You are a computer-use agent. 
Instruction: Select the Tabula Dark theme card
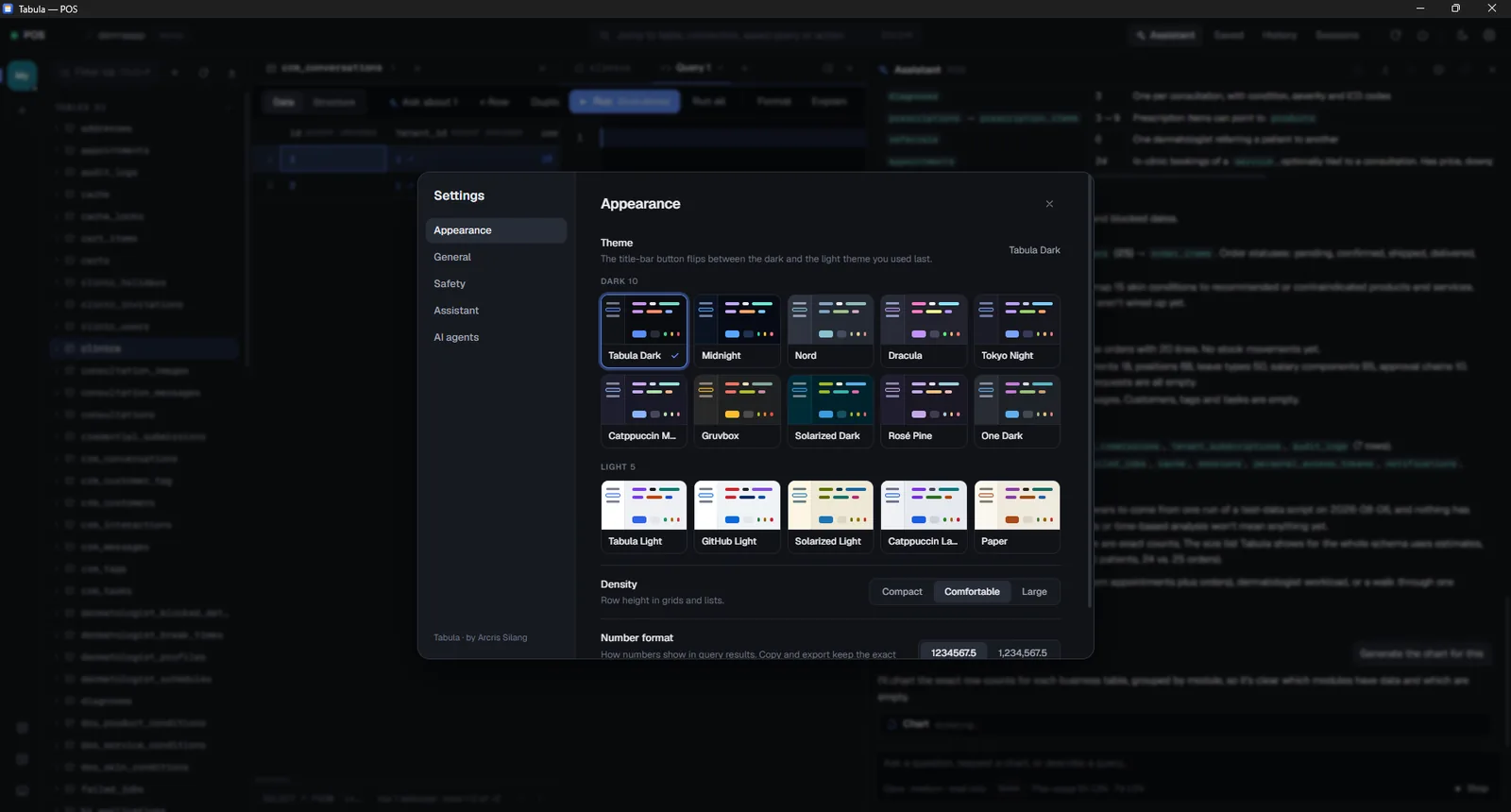pyautogui.click(x=644, y=330)
